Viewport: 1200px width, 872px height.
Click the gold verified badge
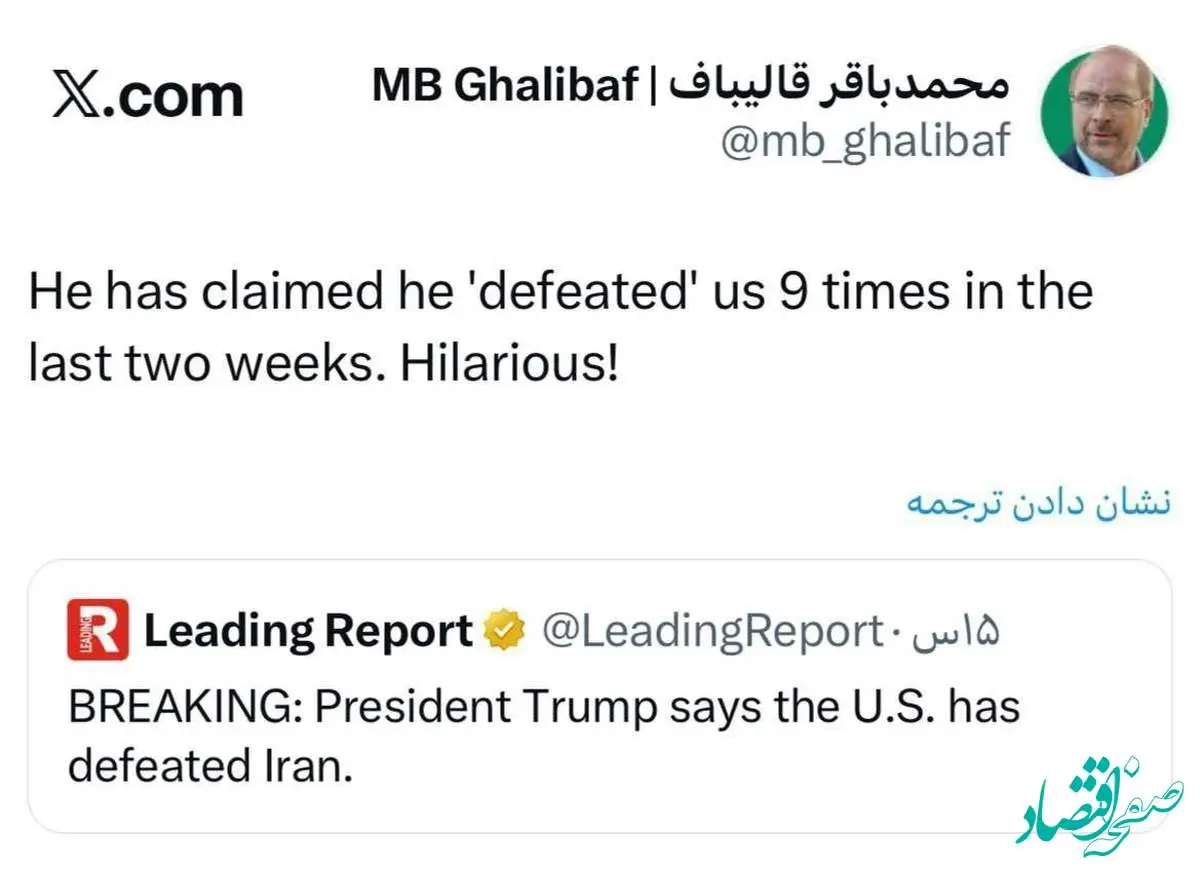coord(505,631)
